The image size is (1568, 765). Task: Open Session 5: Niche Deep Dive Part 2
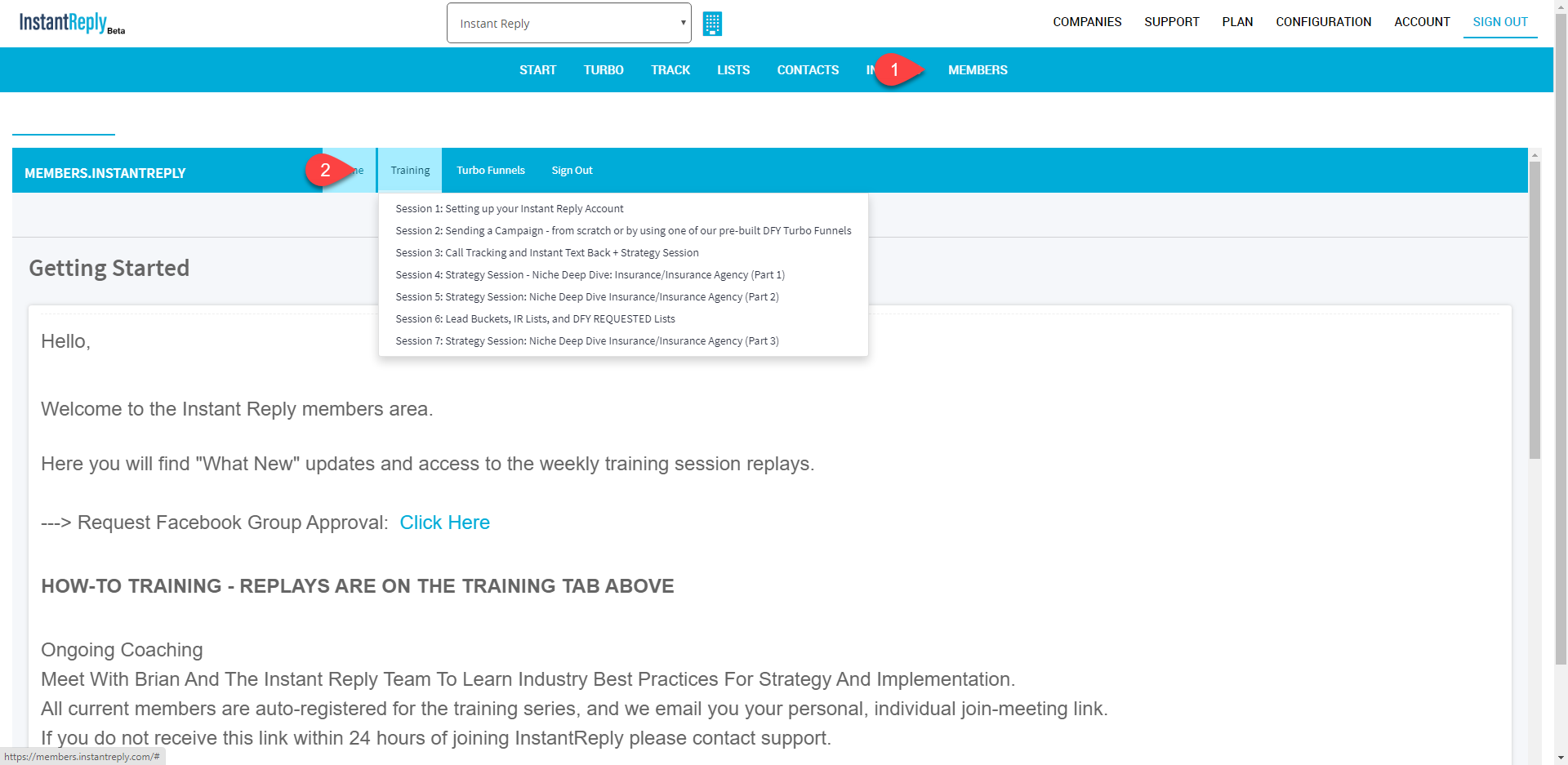click(587, 297)
